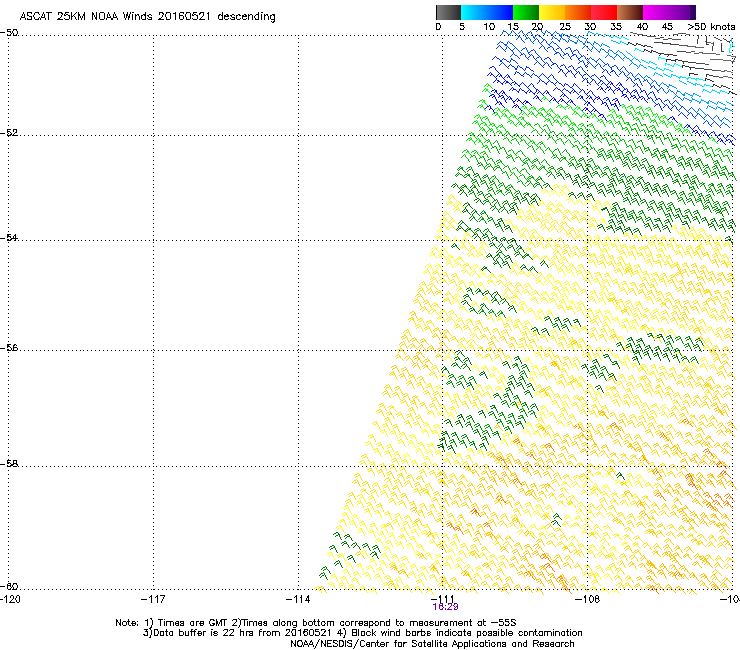Click the '>50 knots' legend label
The width and height of the screenshot is (740, 650).
pos(711,27)
